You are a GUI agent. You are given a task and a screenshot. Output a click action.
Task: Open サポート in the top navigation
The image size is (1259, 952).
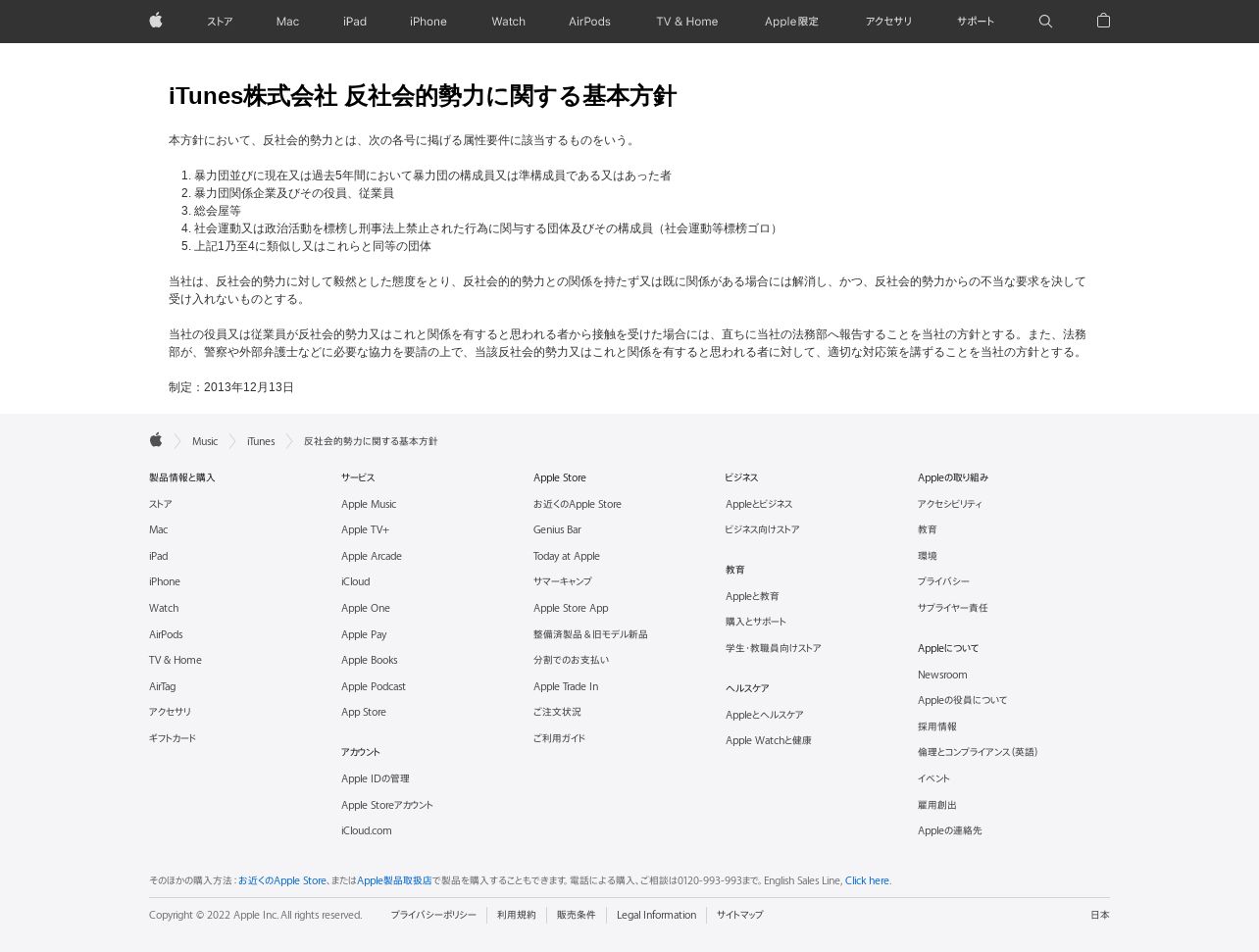pyautogui.click(x=976, y=22)
